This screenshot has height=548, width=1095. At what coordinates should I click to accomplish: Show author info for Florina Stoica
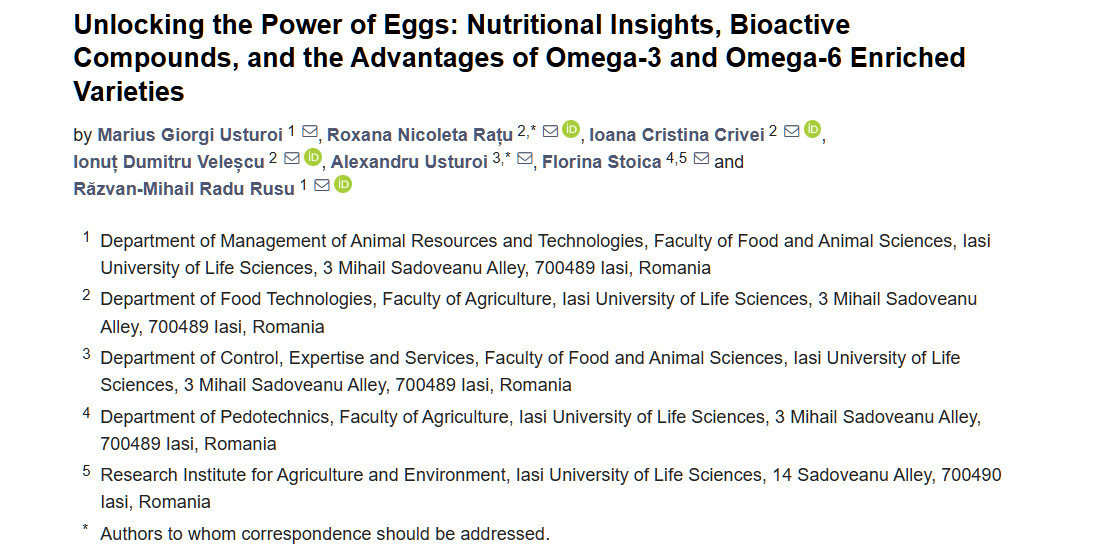click(x=601, y=162)
